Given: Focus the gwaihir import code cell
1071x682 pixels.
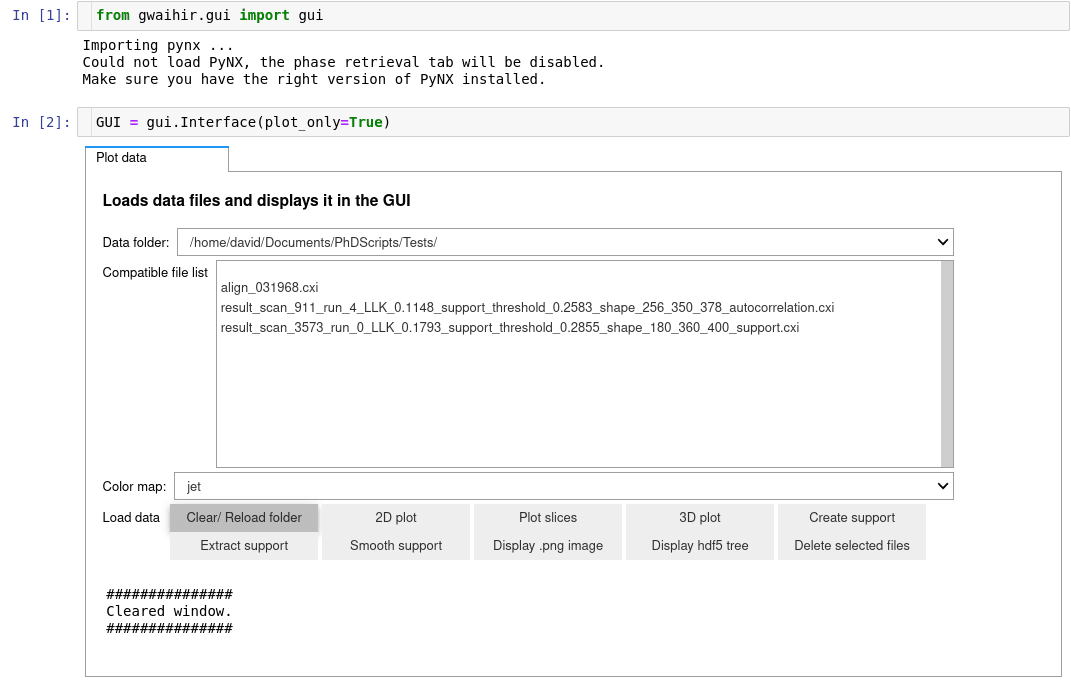Looking at the screenshot, I should coord(580,16).
